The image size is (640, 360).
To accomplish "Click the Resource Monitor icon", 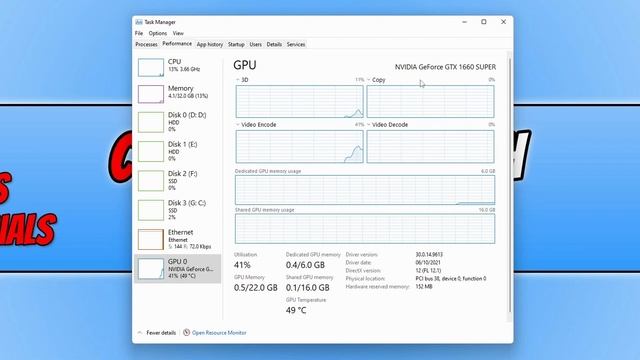I will 187,333.
